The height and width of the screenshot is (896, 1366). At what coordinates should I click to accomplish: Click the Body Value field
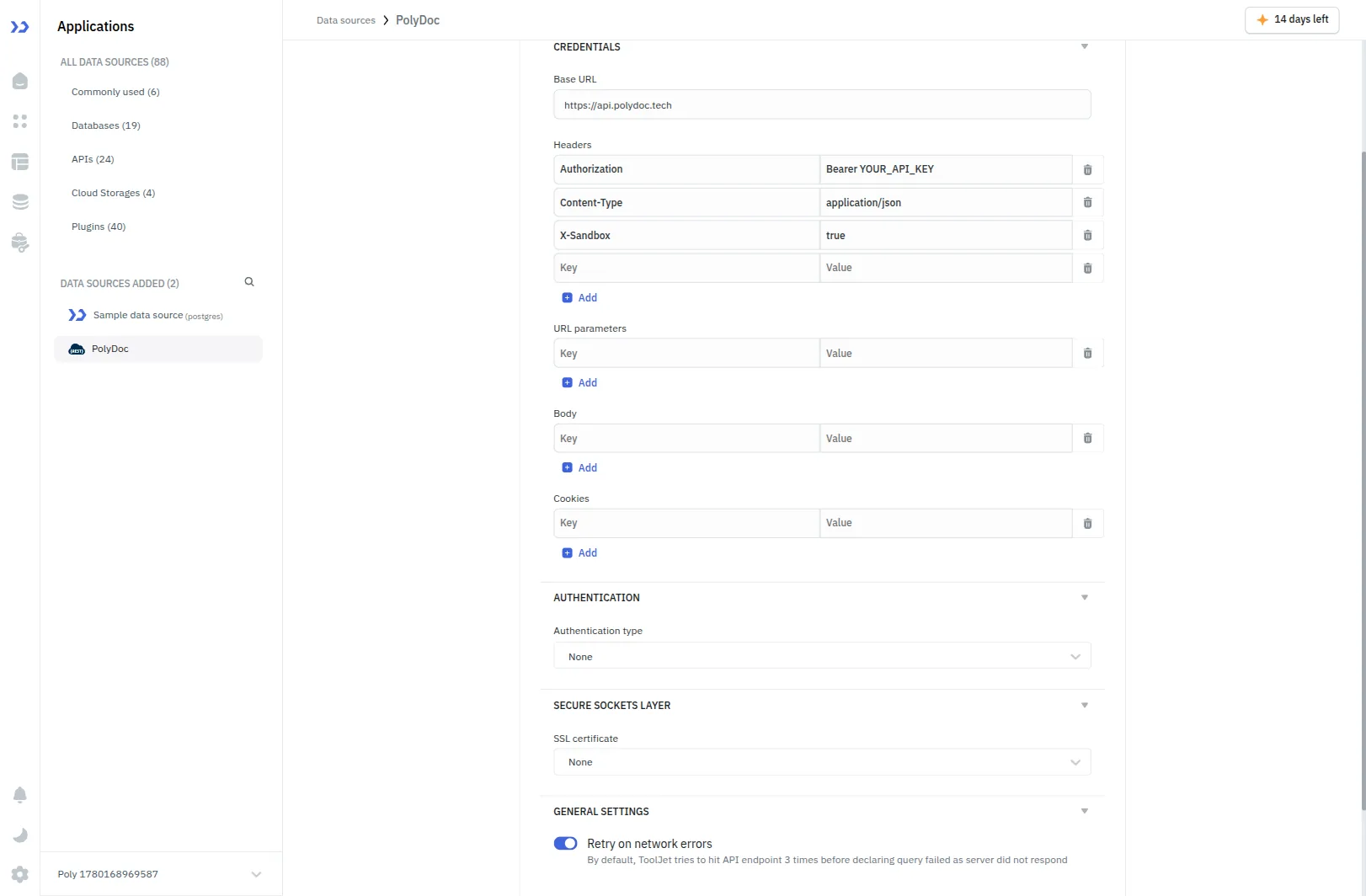(x=946, y=439)
